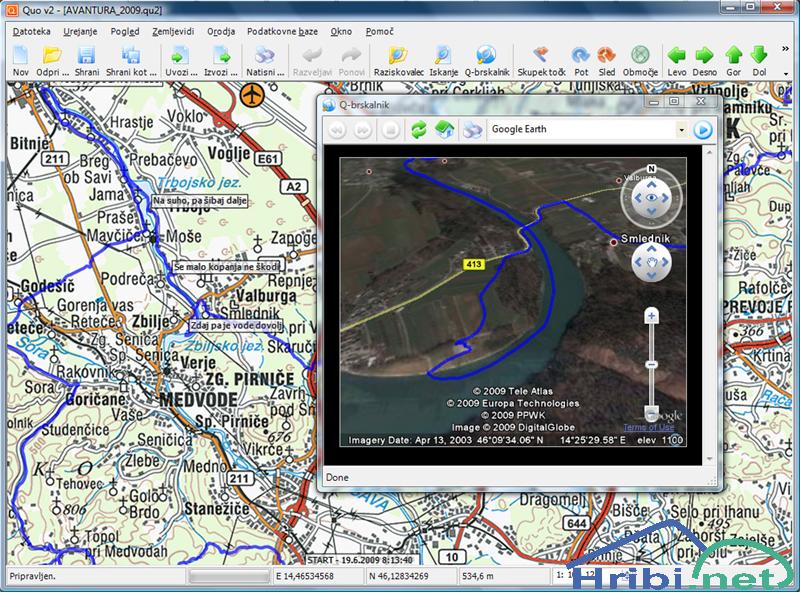This screenshot has height=593, width=800.
Task: Open the Pogled menu
Action: (x=125, y=31)
